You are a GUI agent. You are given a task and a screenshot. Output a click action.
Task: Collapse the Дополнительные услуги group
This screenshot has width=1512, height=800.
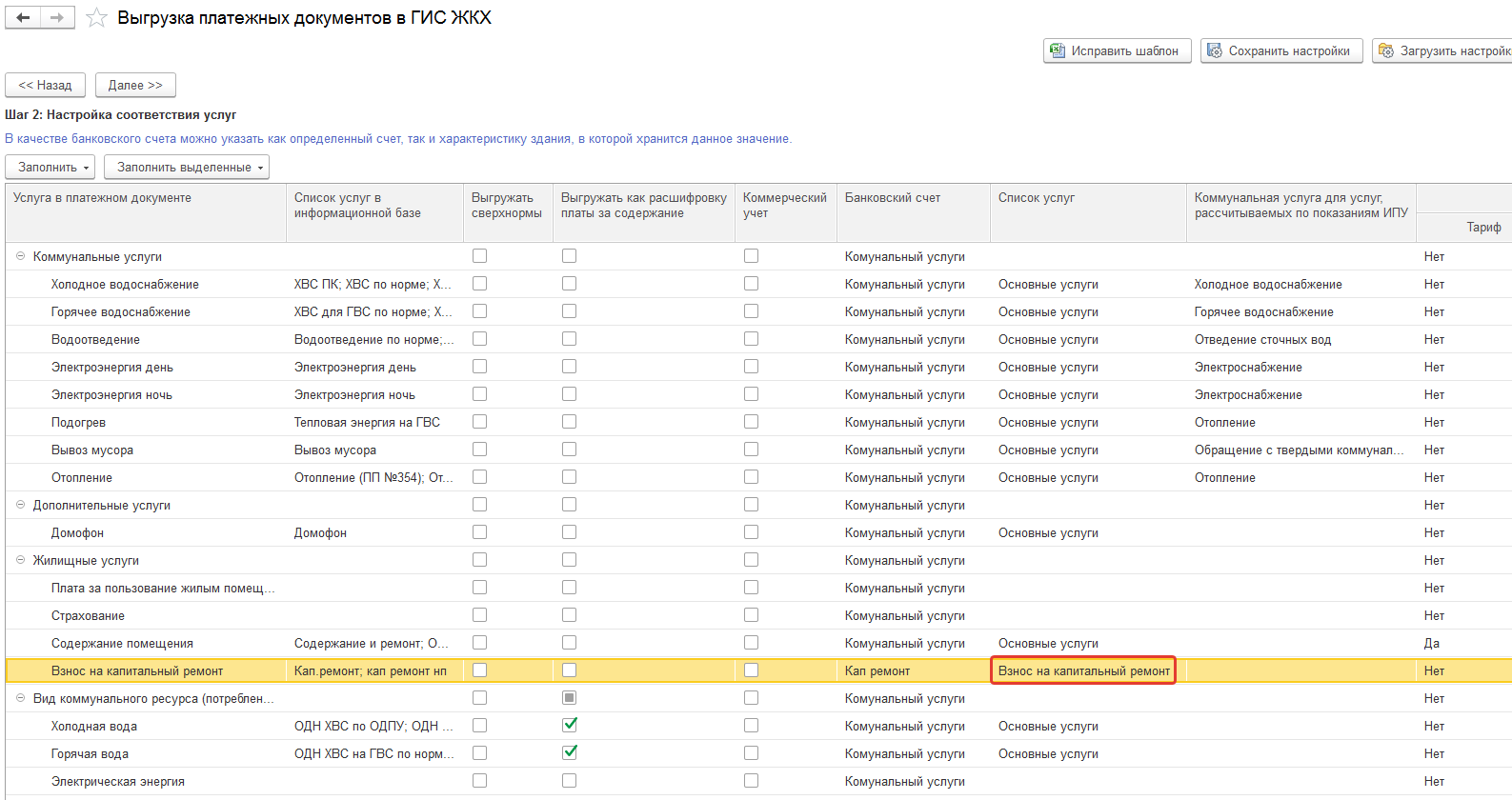(20, 505)
